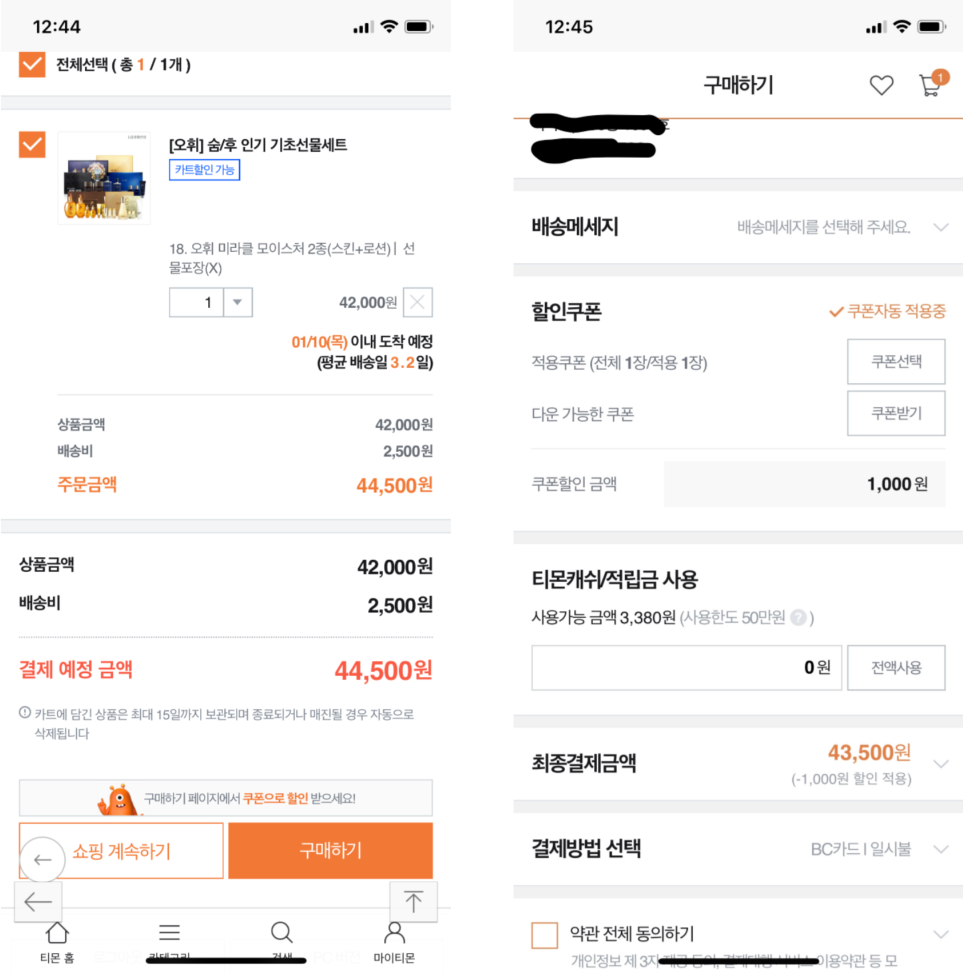
Task: Remove item with the X button
Action: (x=418, y=303)
